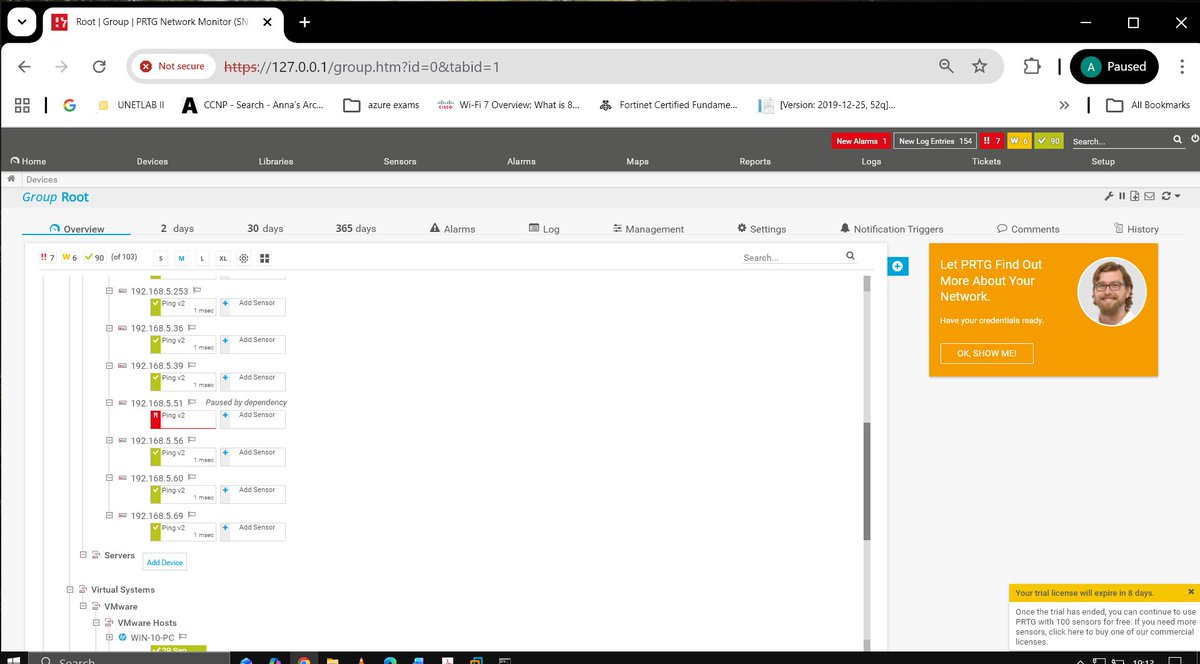Select the M tree size option

181,258
